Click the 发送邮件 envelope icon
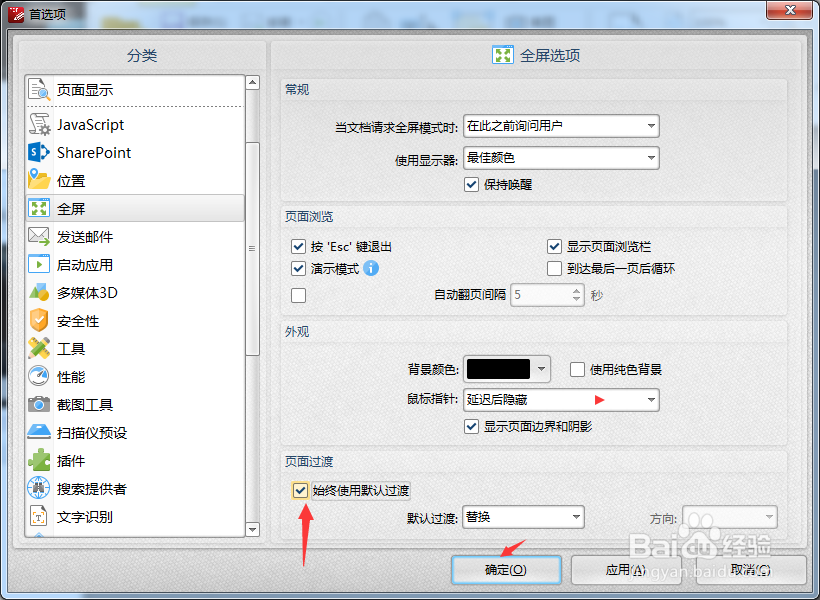Image resolution: width=820 pixels, height=600 pixels. pyautogui.click(x=39, y=236)
